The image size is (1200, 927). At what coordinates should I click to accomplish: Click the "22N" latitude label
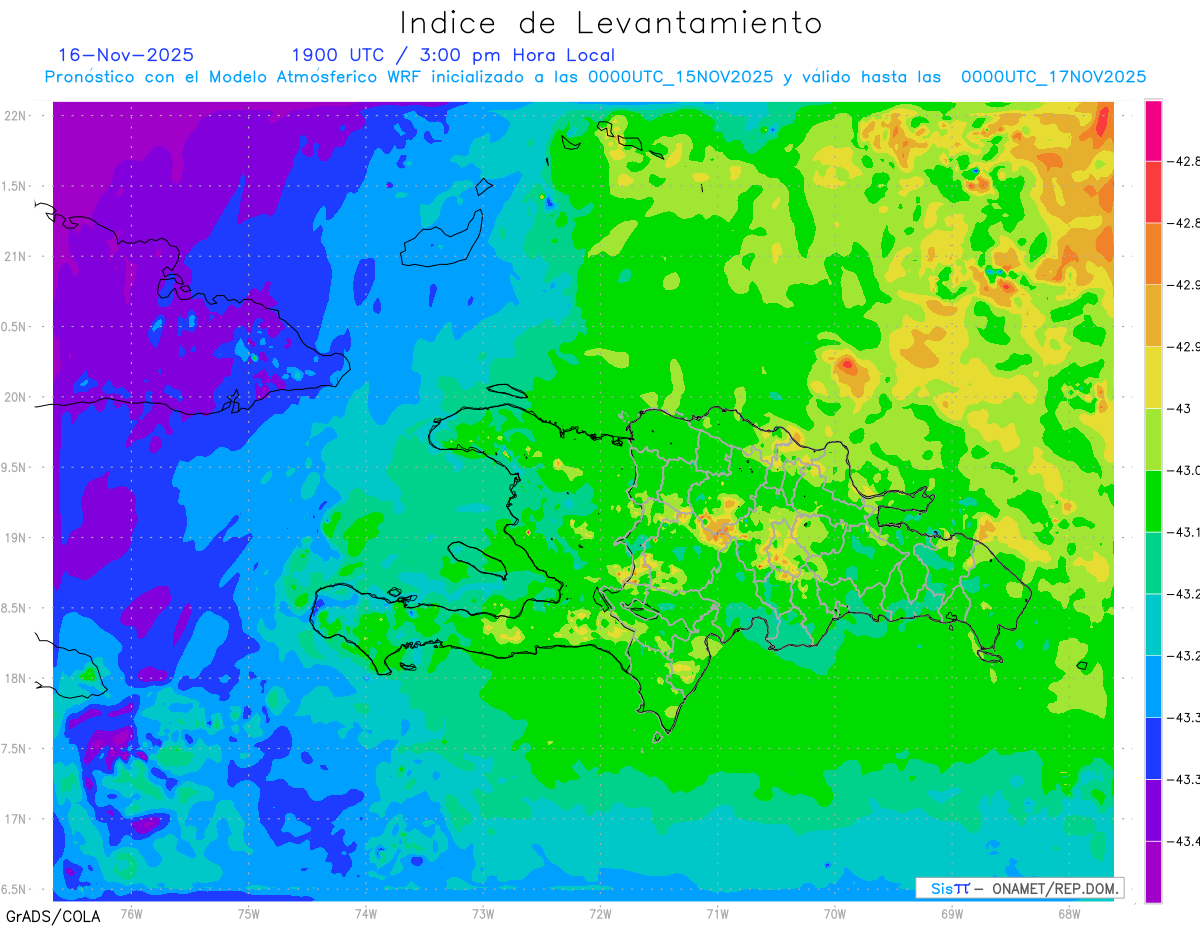pyautogui.click(x=16, y=115)
